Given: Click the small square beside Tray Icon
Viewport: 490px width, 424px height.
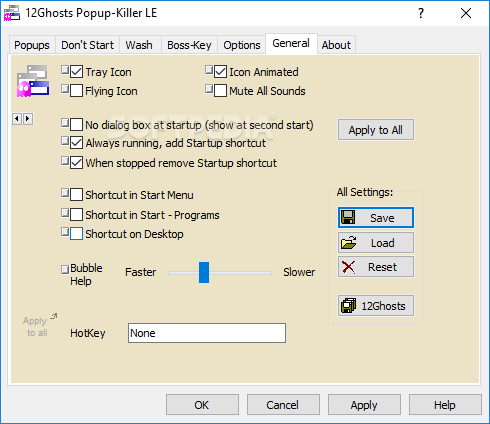Looking at the screenshot, I should click(x=65, y=70).
